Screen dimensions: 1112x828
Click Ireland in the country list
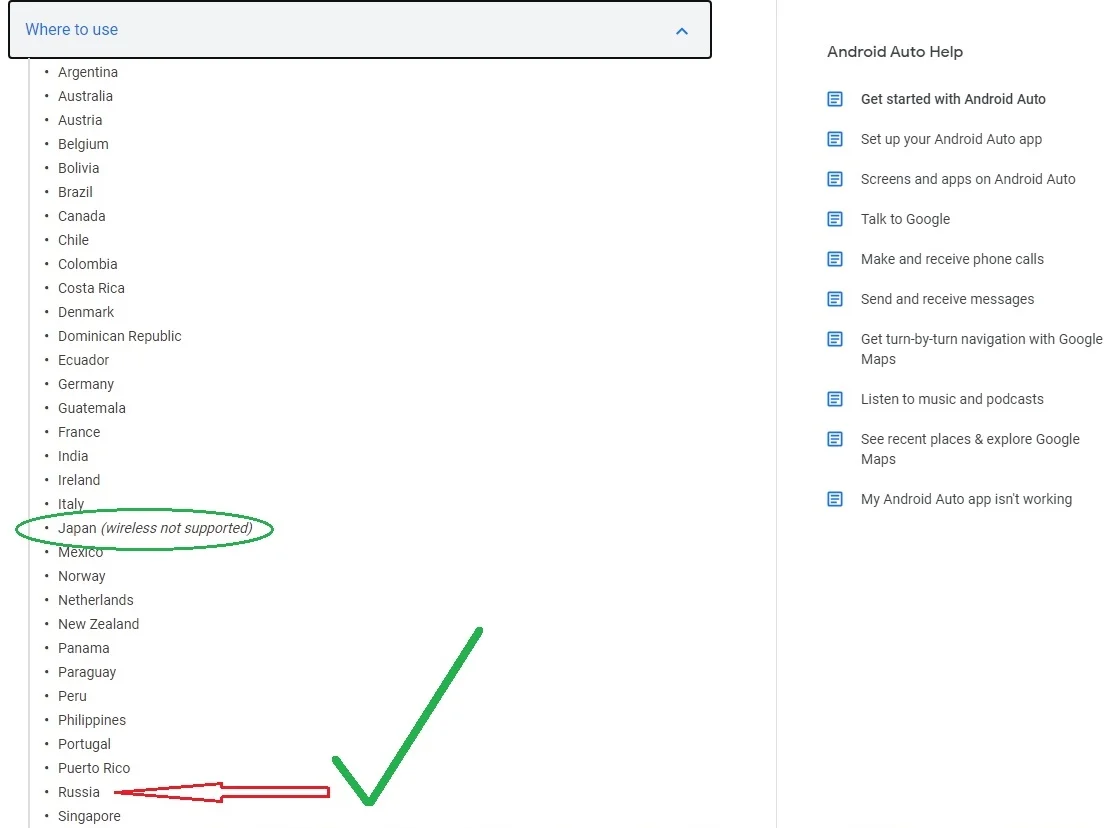coord(79,481)
